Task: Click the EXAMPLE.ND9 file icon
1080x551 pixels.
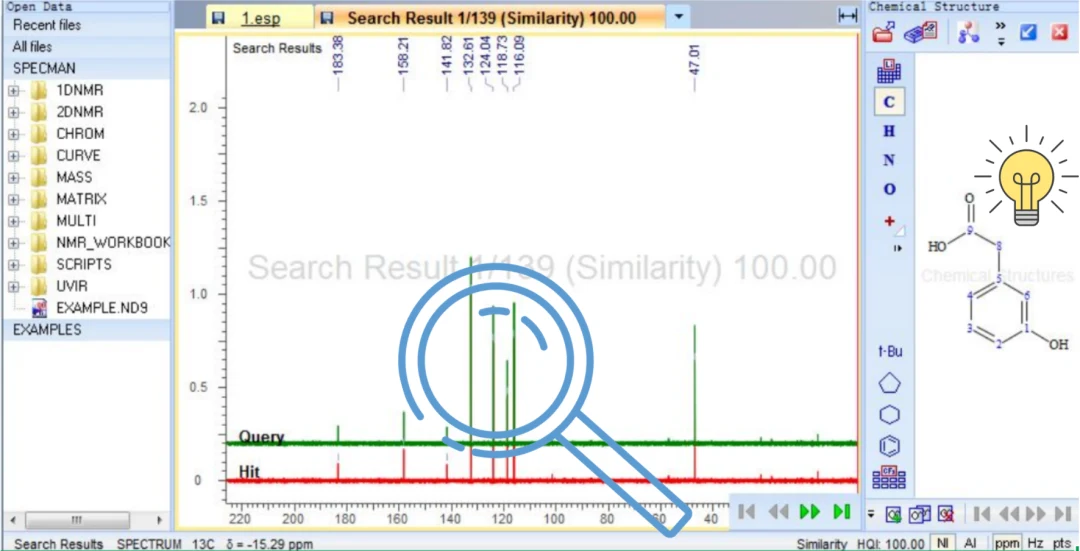Action: pos(39,308)
